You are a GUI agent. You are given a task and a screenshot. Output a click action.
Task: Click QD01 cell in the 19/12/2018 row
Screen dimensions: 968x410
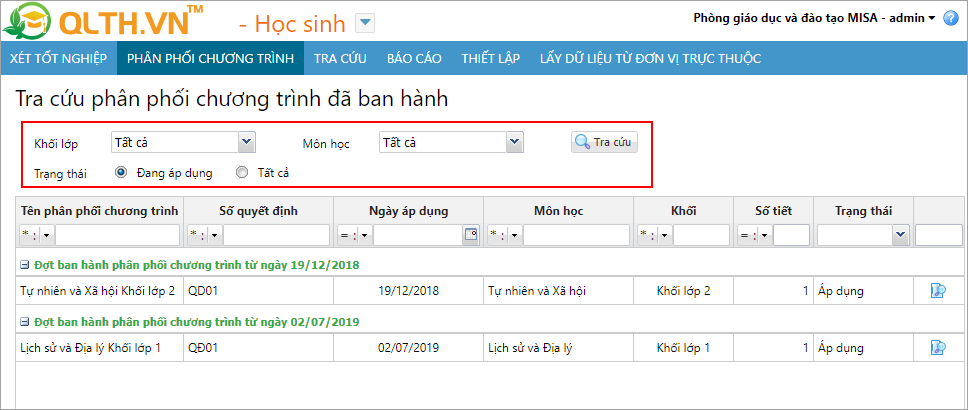point(259,291)
